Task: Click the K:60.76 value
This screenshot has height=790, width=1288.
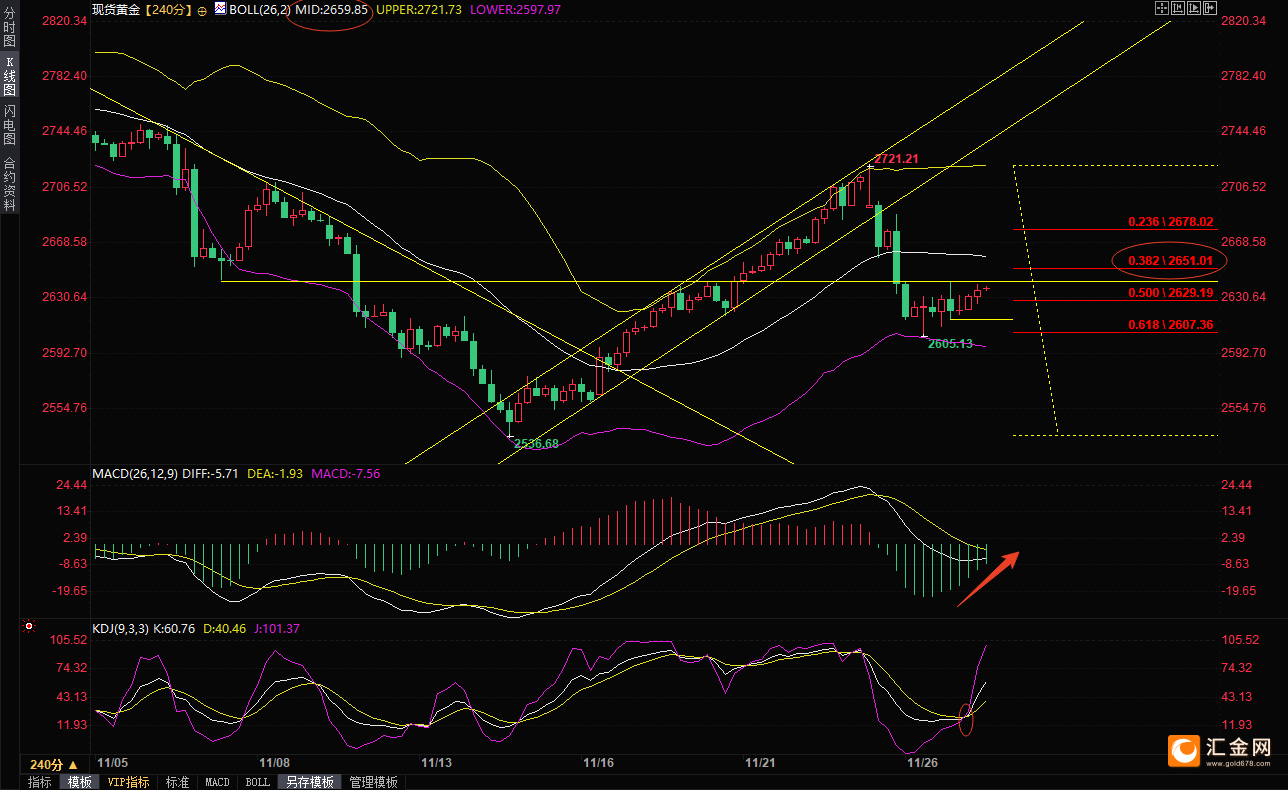Action: click(174, 628)
